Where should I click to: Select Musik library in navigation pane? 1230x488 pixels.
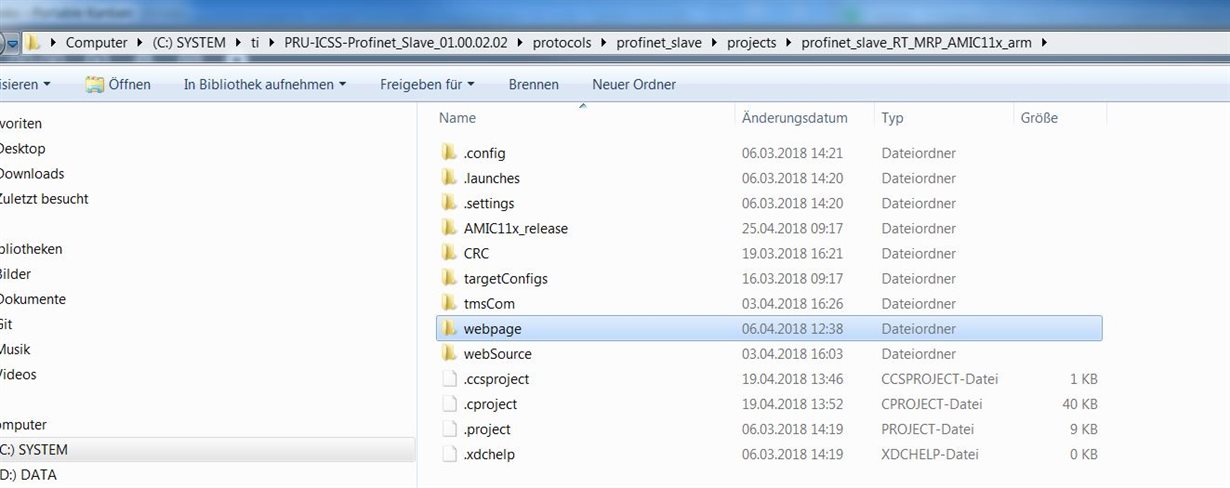16,349
